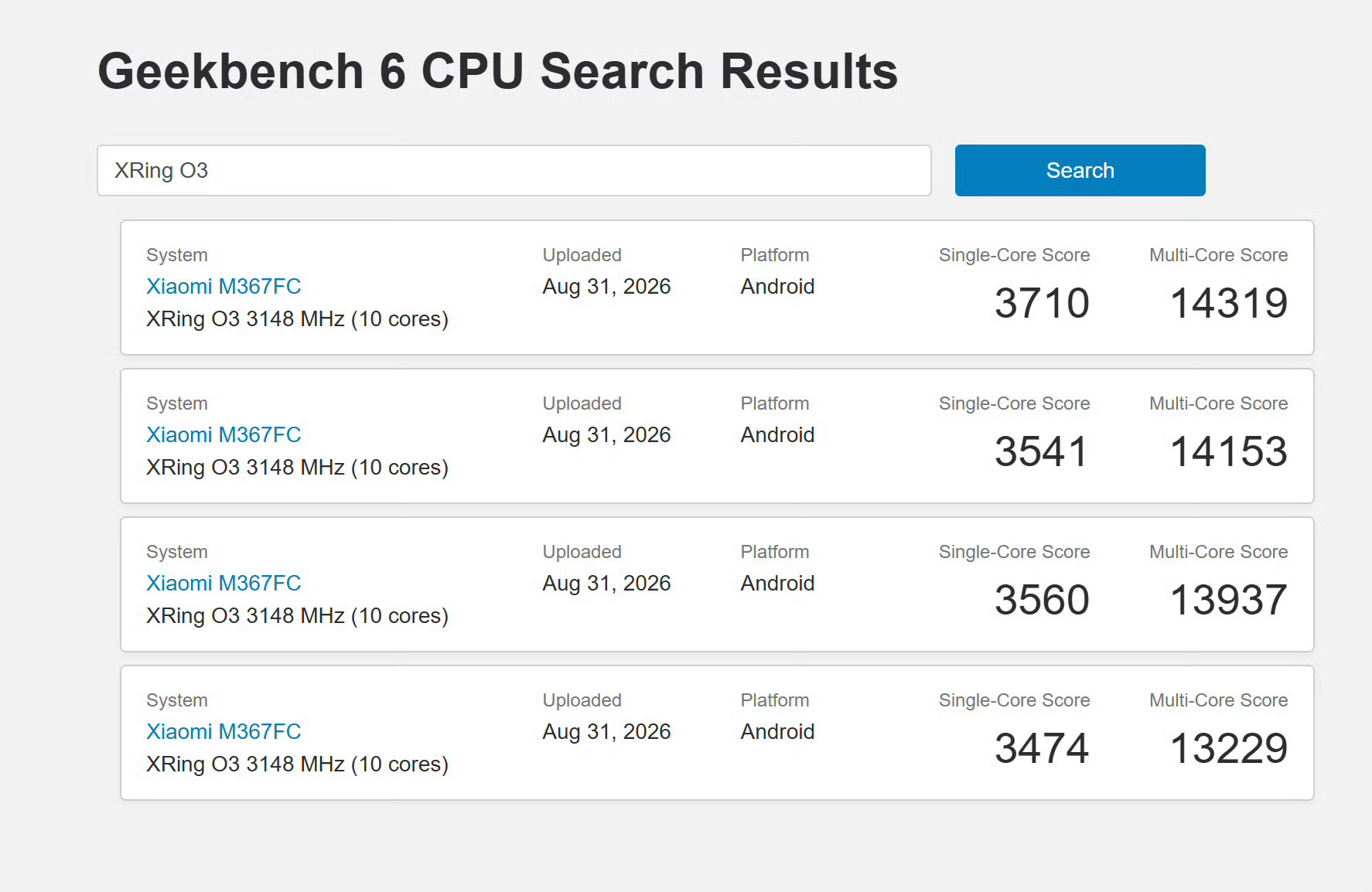Click Android platform text in the second result
The width and height of the screenshot is (1372, 892).
777,434
